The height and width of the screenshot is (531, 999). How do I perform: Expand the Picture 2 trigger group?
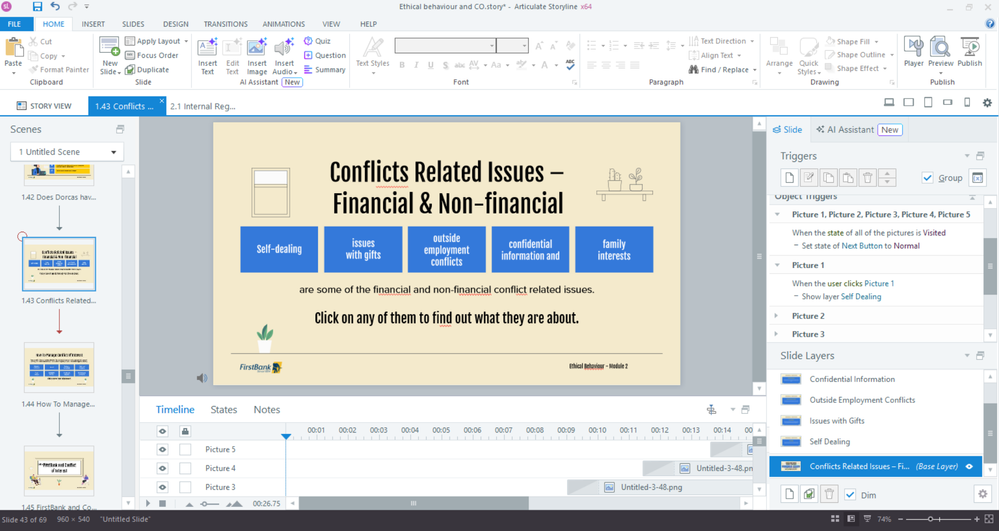[x=778, y=316]
